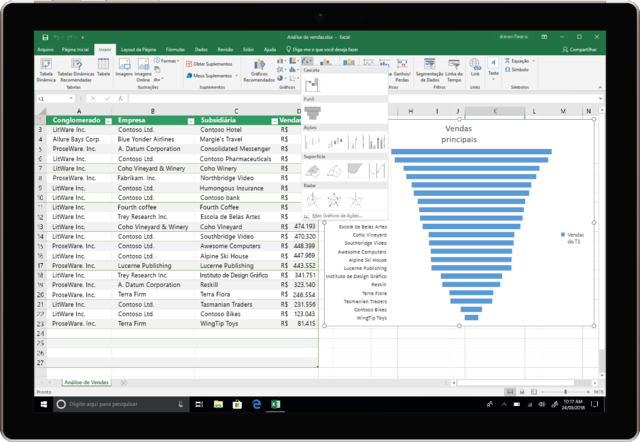Click the Diga-me search box
The image size is (640, 442).
tap(322, 49)
